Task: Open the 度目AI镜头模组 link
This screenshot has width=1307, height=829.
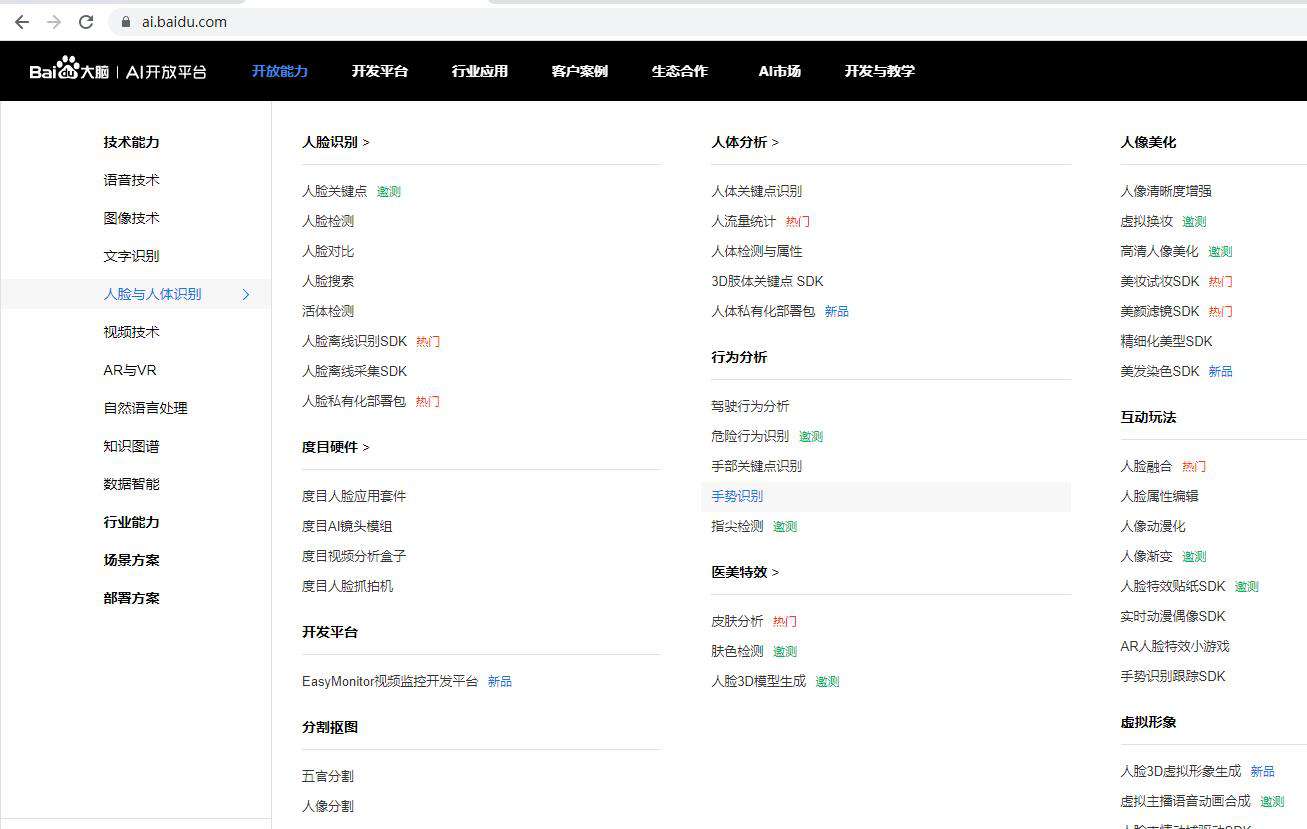Action: coord(347,526)
